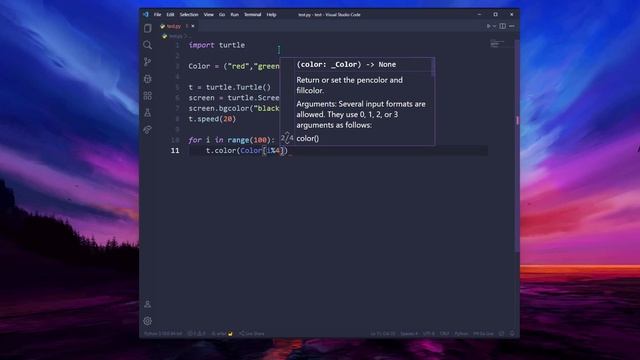Split the editor to the right
The image size is (640, 360).
503,26
